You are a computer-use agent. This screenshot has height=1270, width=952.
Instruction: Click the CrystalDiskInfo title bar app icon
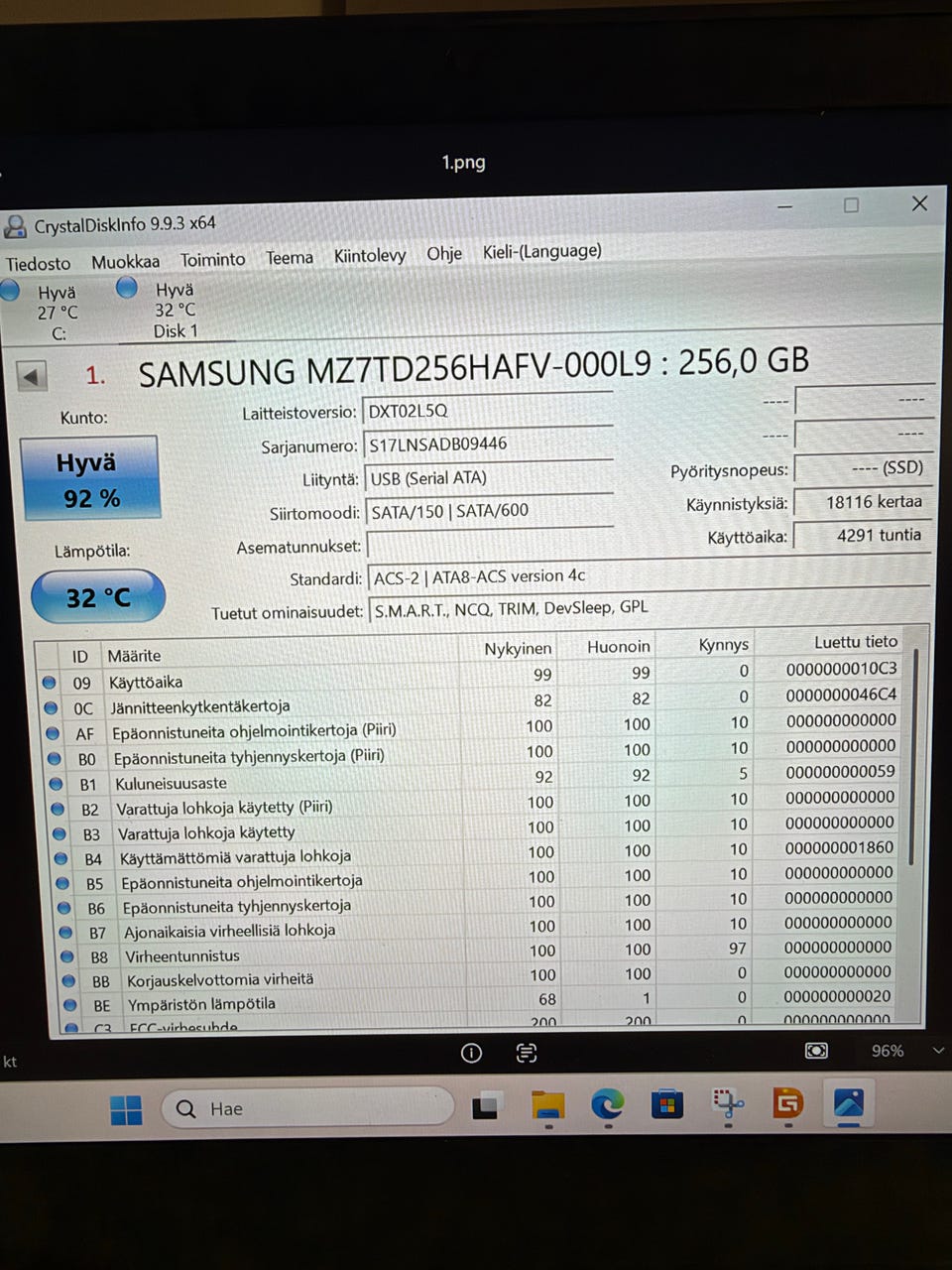(x=15, y=227)
